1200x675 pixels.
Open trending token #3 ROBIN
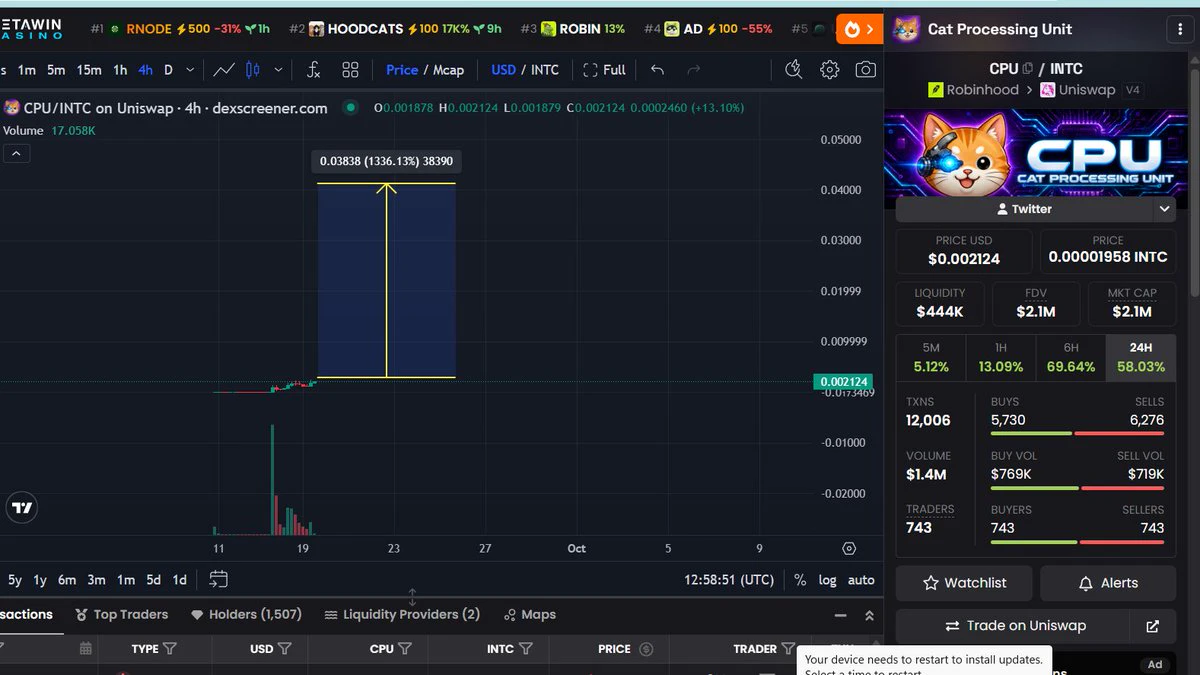coord(572,29)
